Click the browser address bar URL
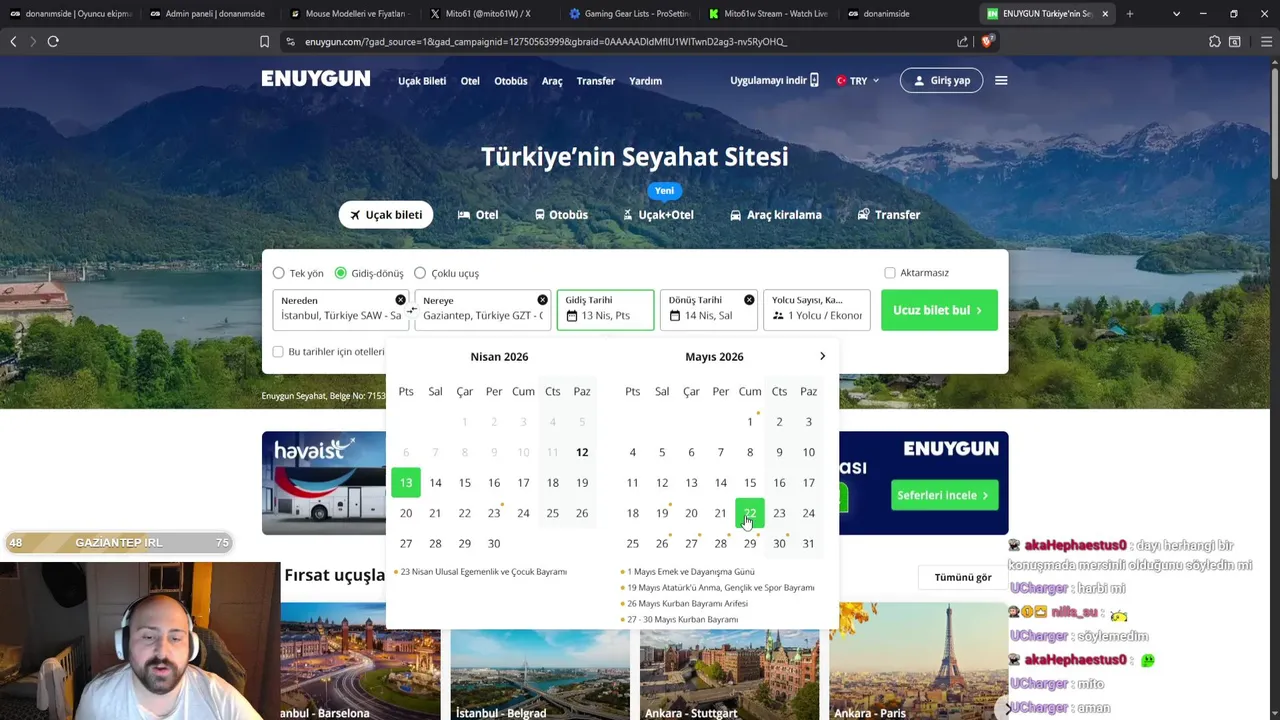 pos(546,41)
